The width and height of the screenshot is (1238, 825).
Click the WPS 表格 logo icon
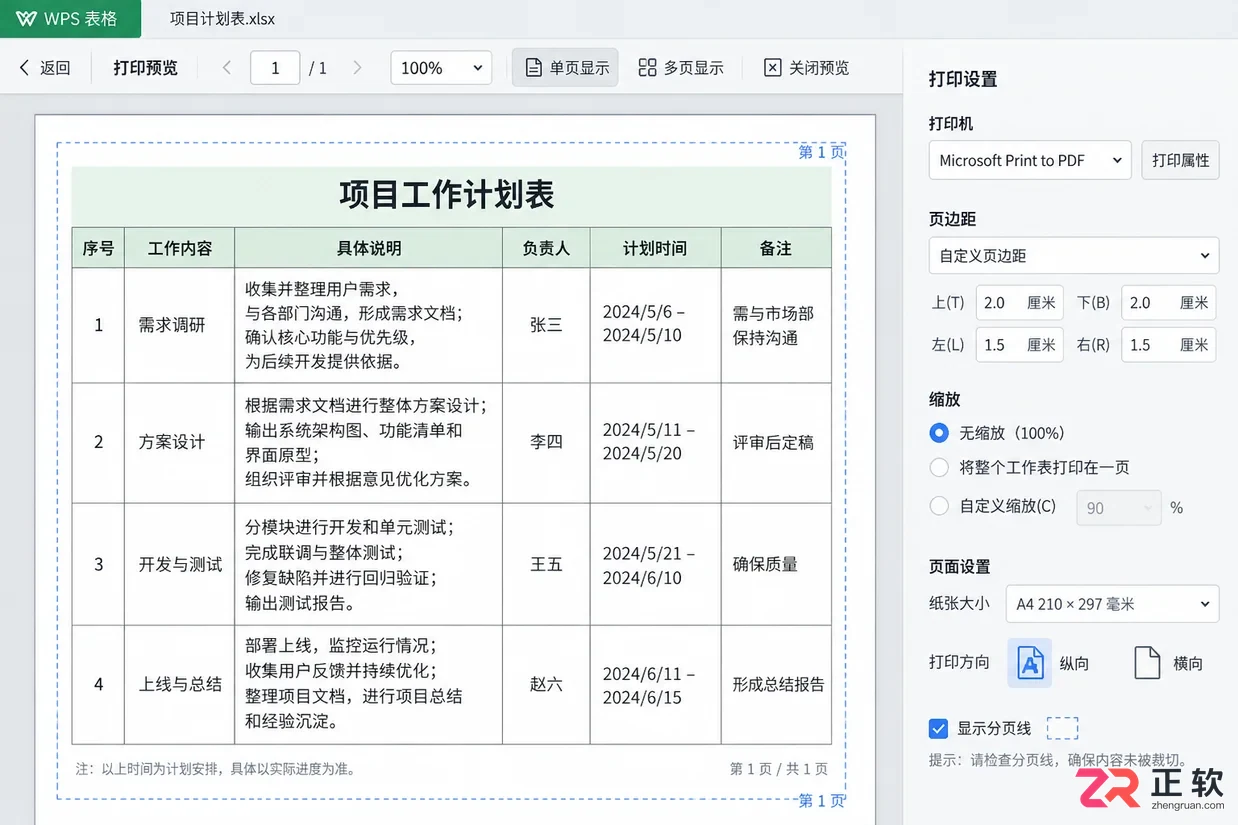click(26, 18)
